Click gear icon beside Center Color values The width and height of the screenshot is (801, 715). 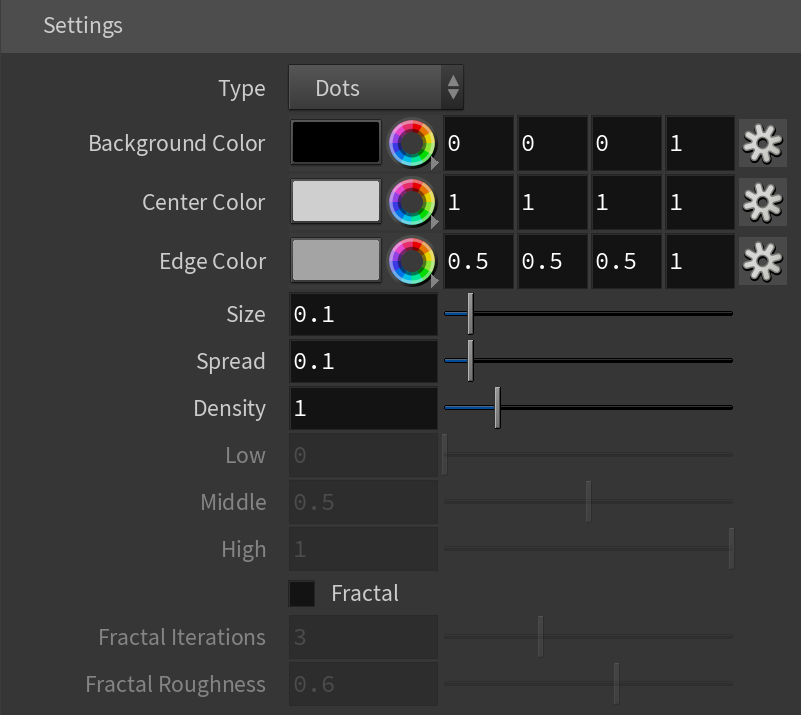tap(763, 202)
